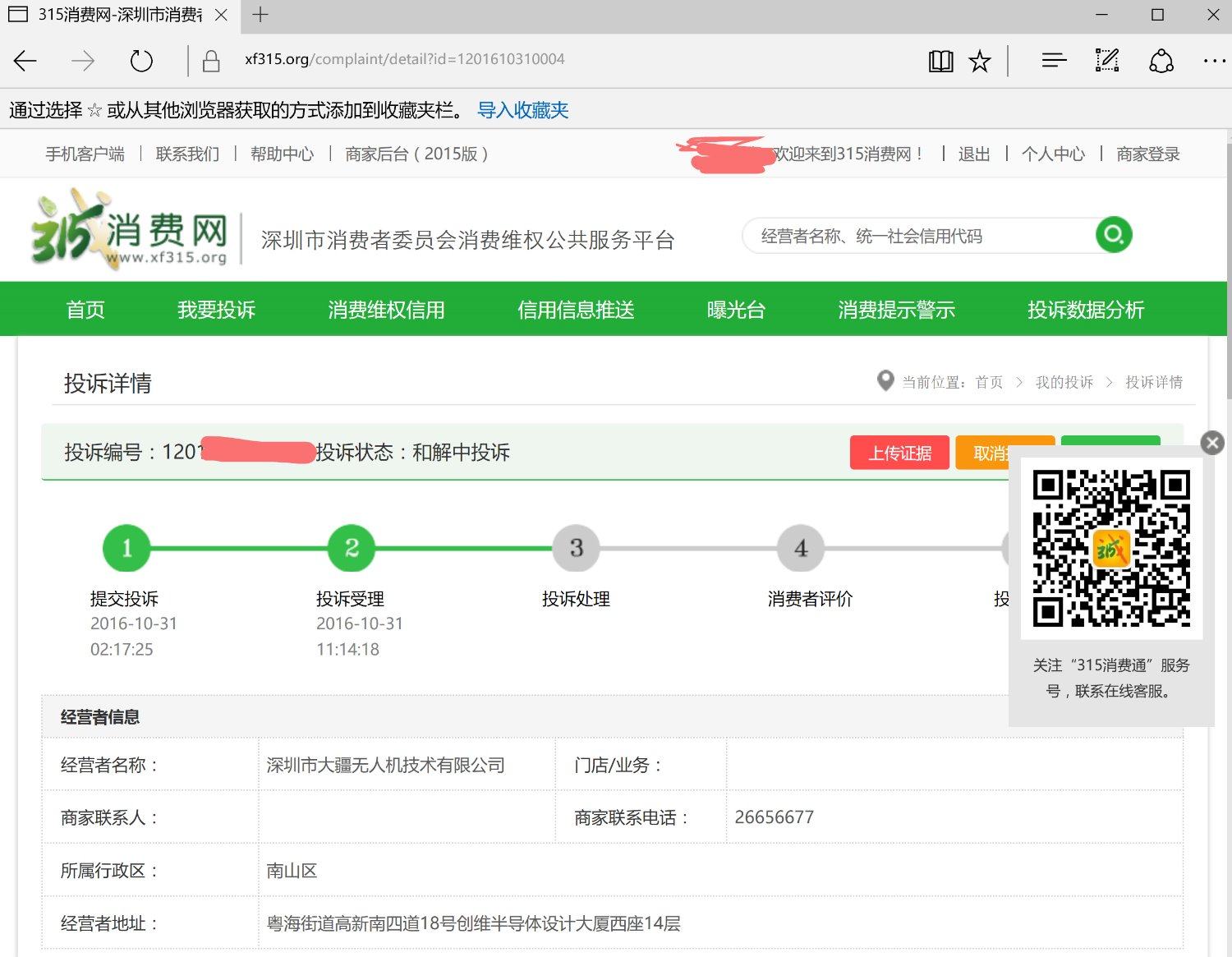This screenshot has width=1232, height=957.
Task: Open the 信用信息推送 navigation tab
Action: pos(576,310)
